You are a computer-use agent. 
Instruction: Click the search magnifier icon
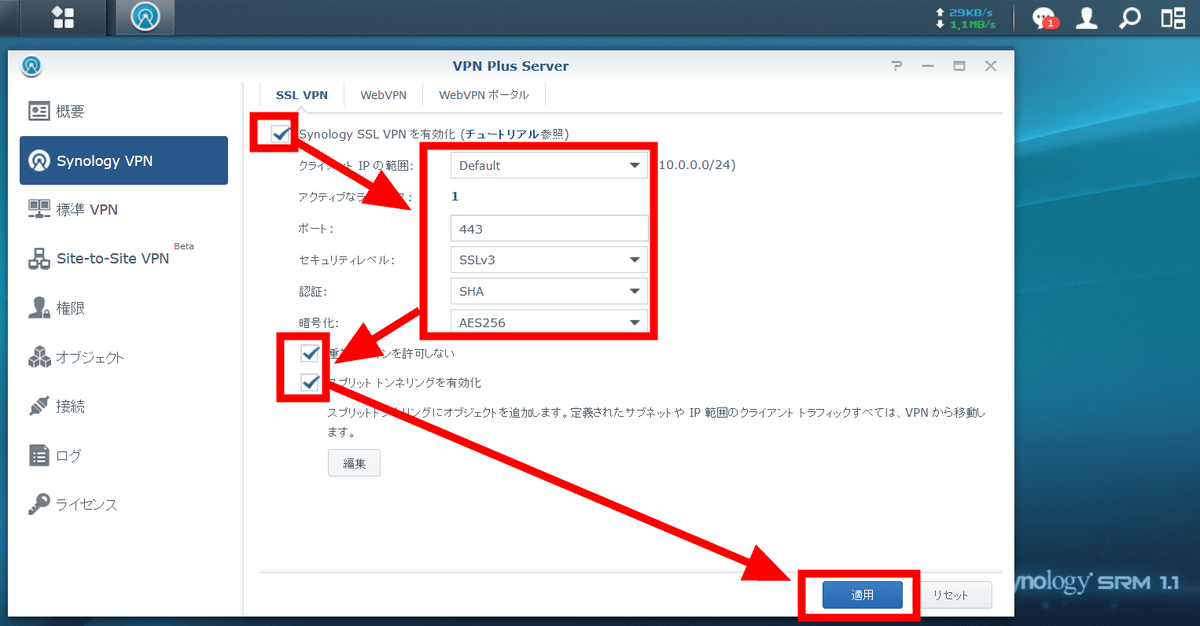(x=1130, y=18)
